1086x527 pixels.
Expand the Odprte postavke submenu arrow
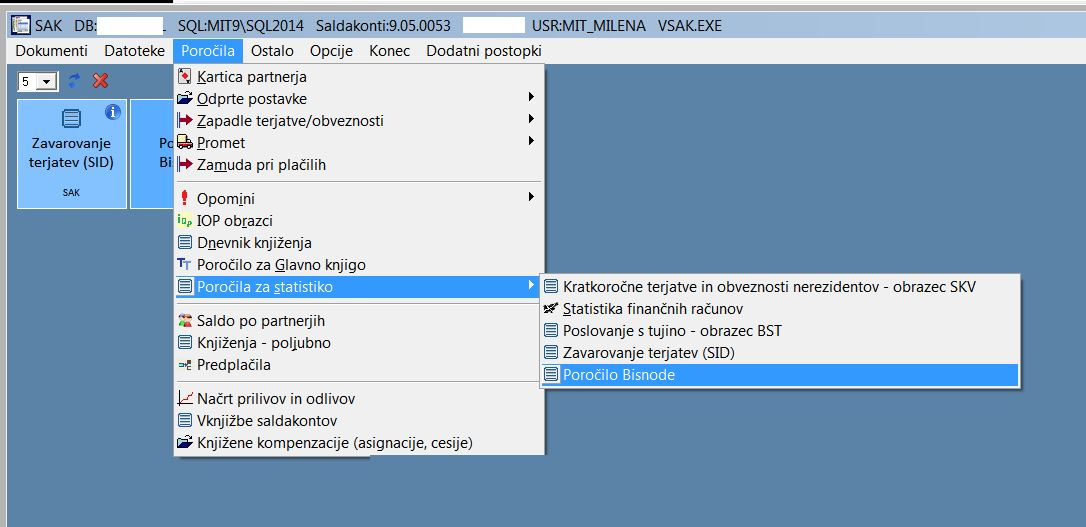[531, 97]
